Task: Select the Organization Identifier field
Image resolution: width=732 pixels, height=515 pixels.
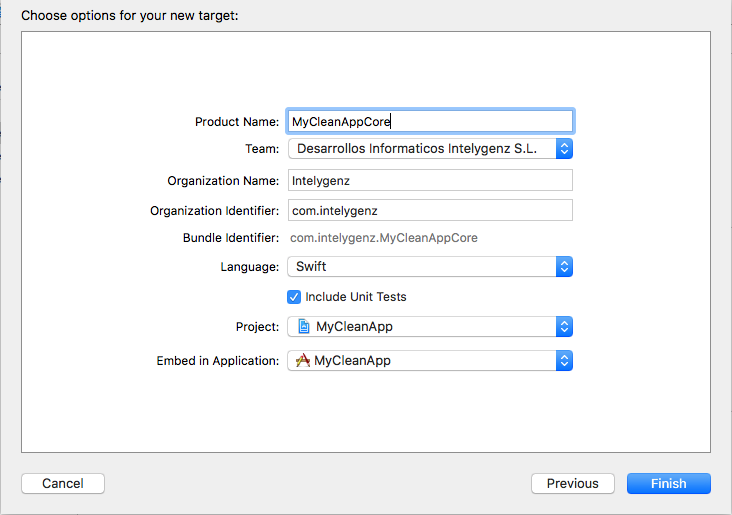Action: pos(430,210)
